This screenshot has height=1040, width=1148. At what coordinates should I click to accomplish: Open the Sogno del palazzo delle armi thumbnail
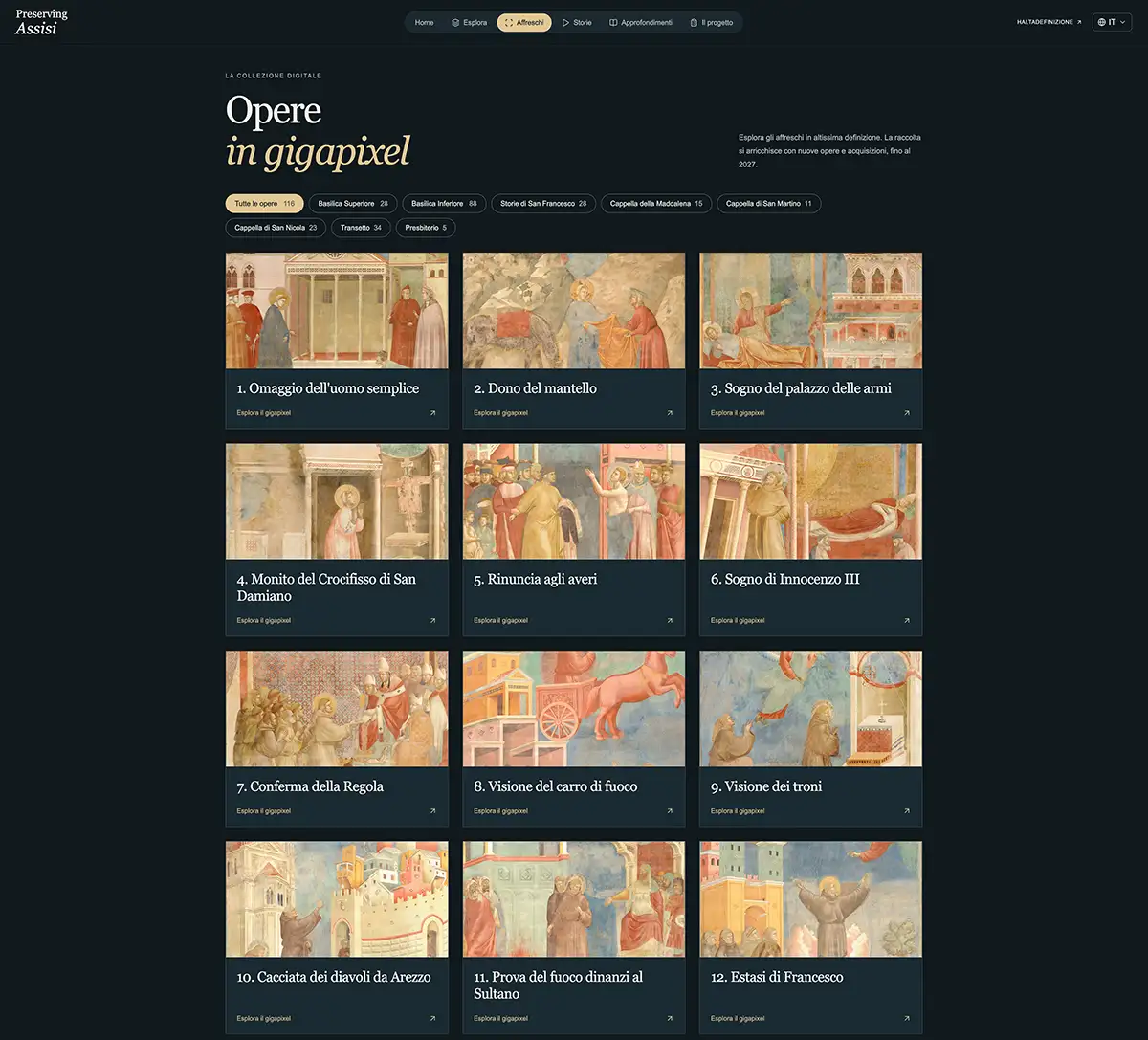(x=811, y=311)
